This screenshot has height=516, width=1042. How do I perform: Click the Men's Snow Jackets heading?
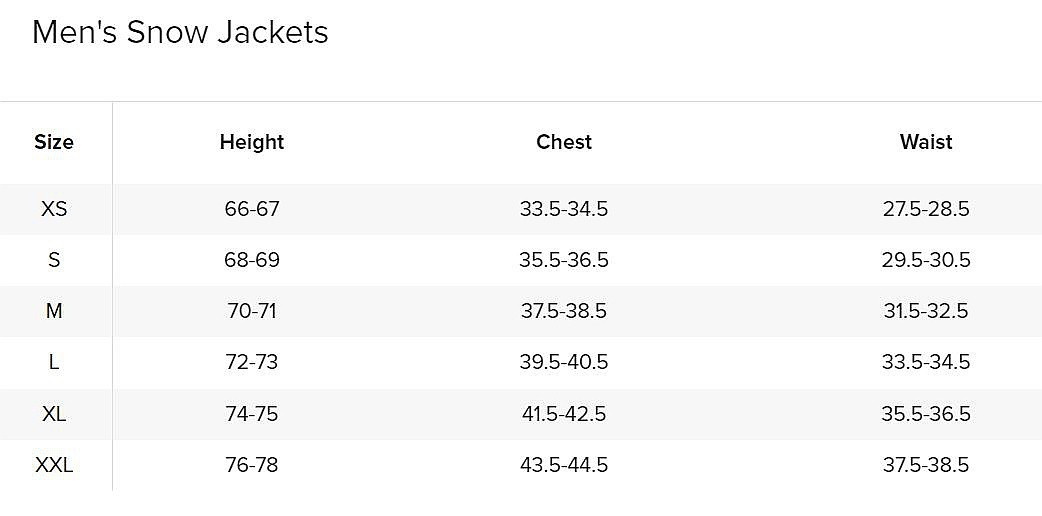coord(180,32)
